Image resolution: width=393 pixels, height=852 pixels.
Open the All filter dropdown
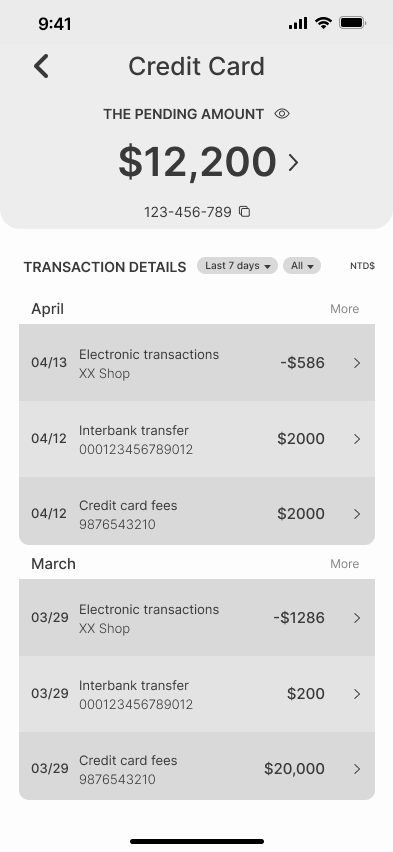click(302, 266)
